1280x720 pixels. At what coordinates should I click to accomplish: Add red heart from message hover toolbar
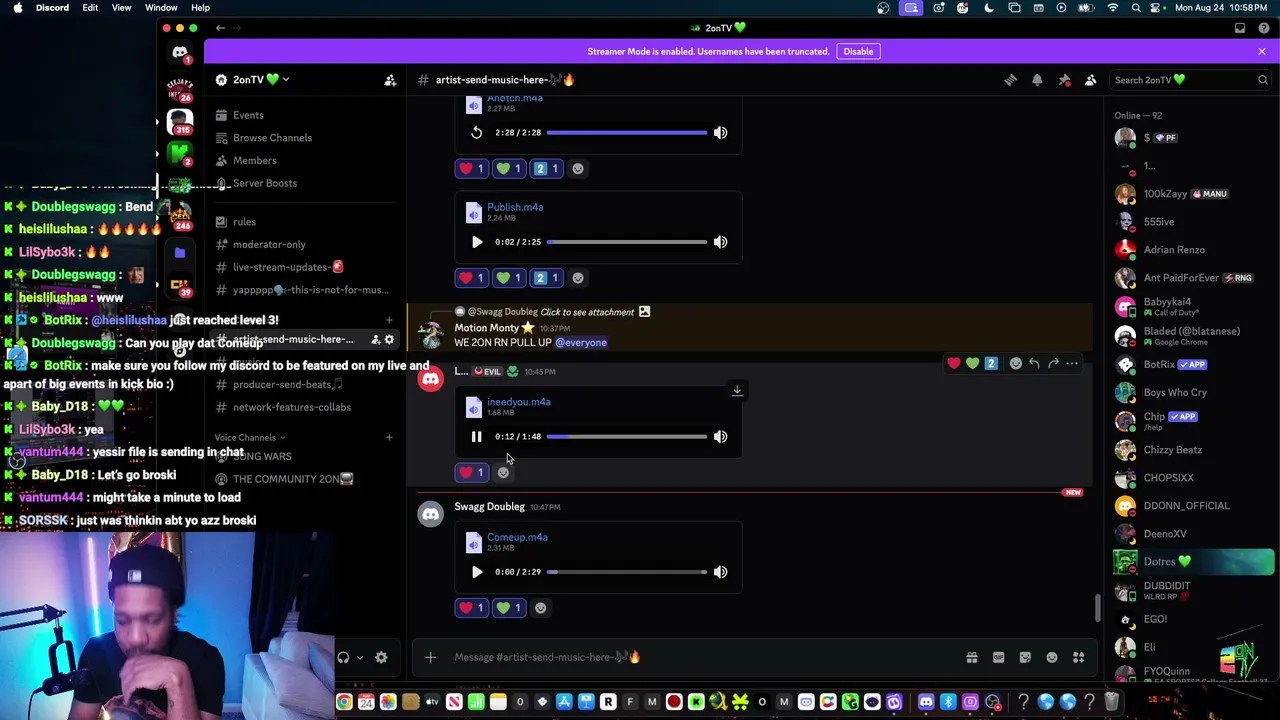pos(953,364)
